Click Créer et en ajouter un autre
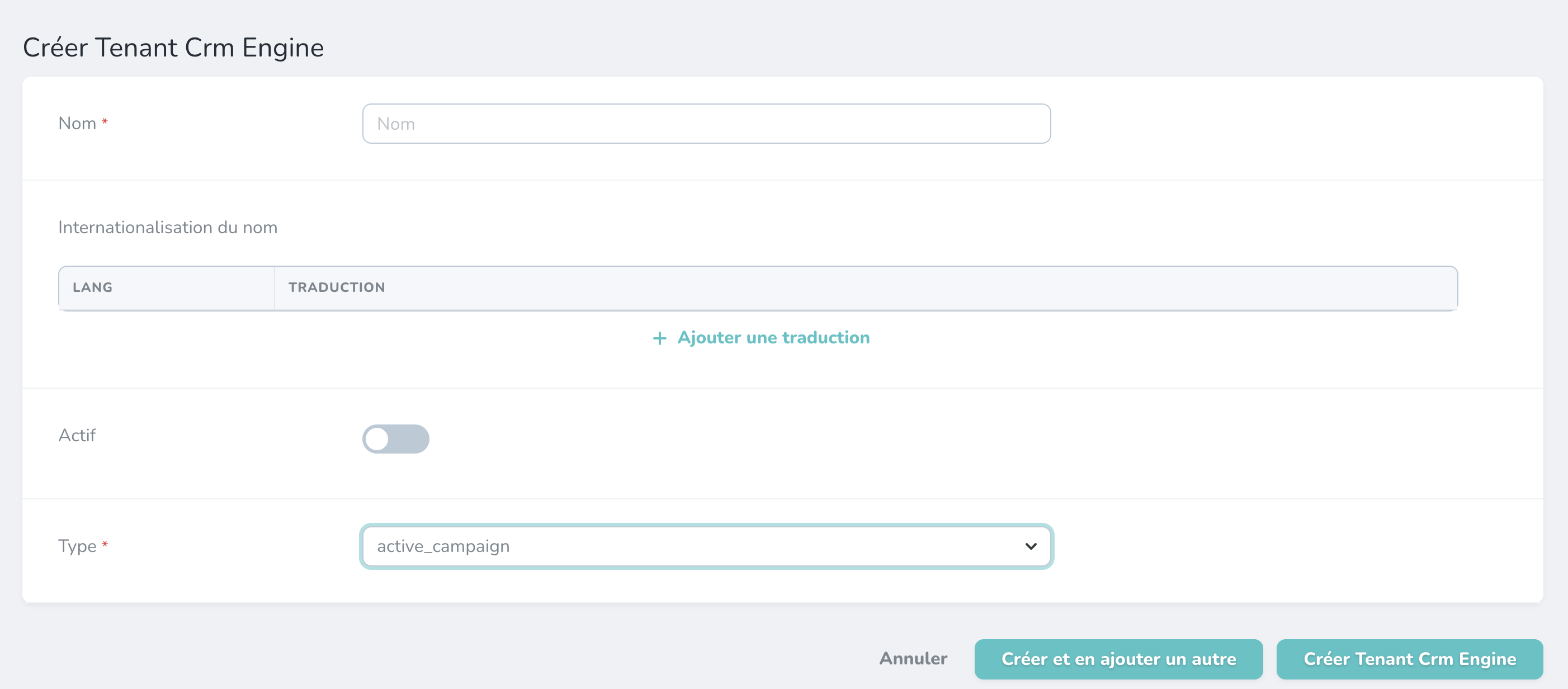 coord(1118,659)
